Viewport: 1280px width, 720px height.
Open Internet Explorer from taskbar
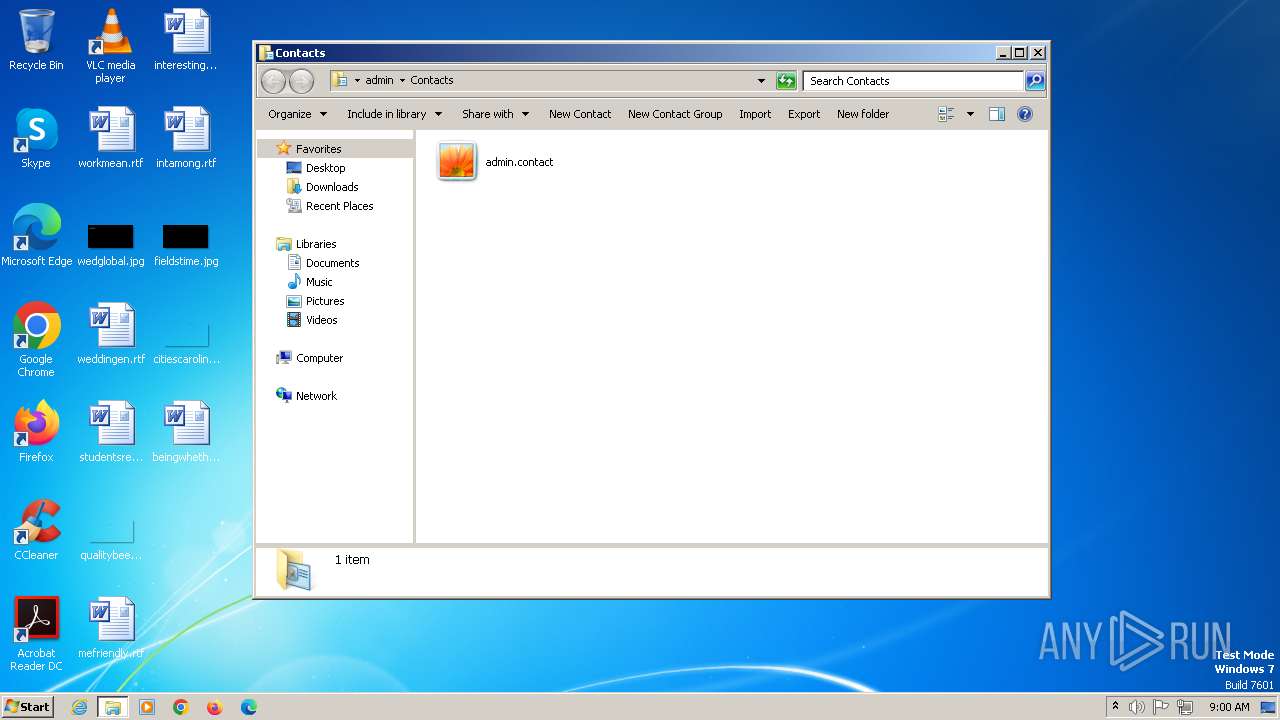pyautogui.click(x=79, y=707)
